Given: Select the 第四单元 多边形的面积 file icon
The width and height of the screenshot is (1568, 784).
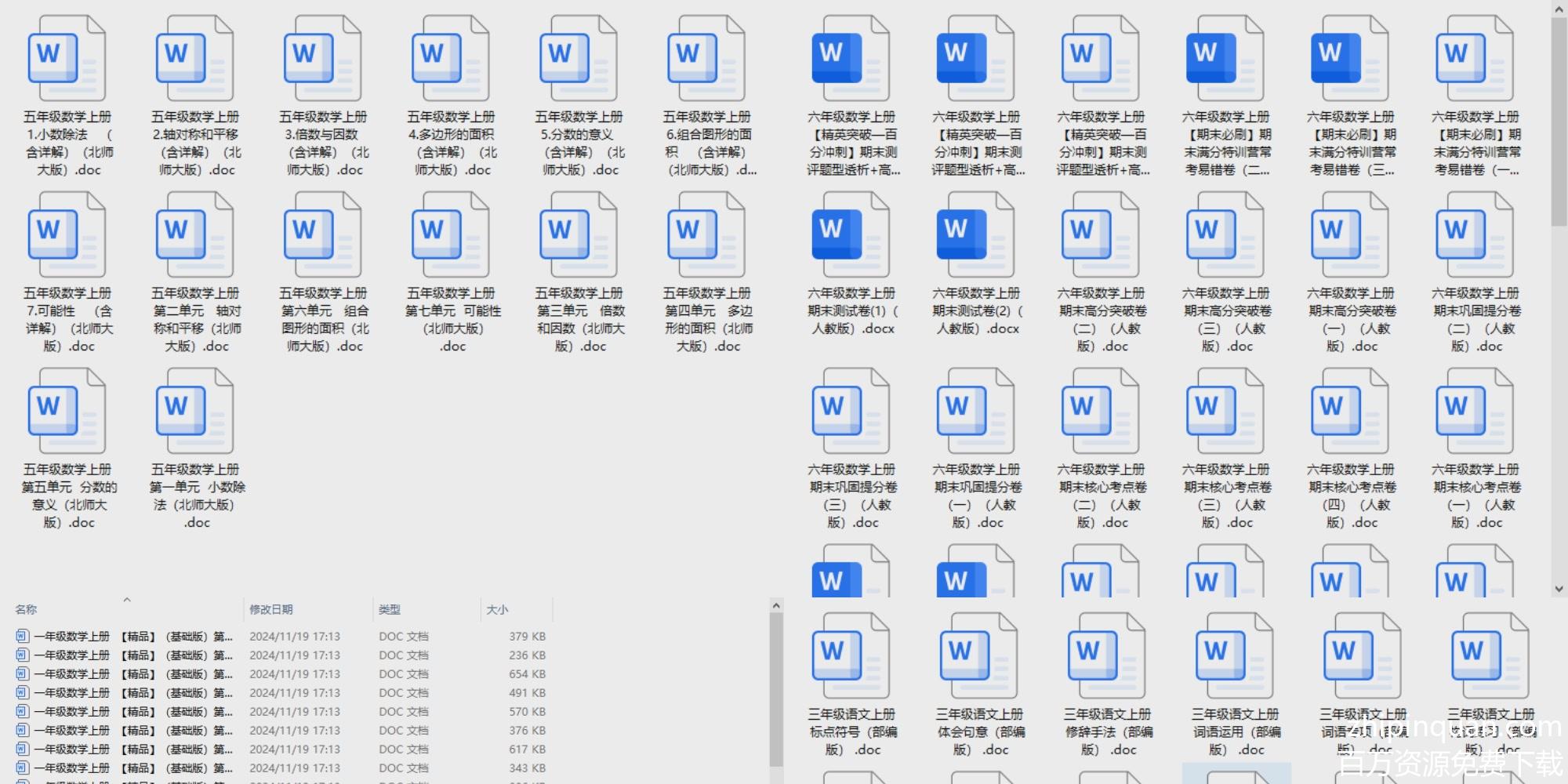Looking at the screenshot, I should tap(706, 235).
